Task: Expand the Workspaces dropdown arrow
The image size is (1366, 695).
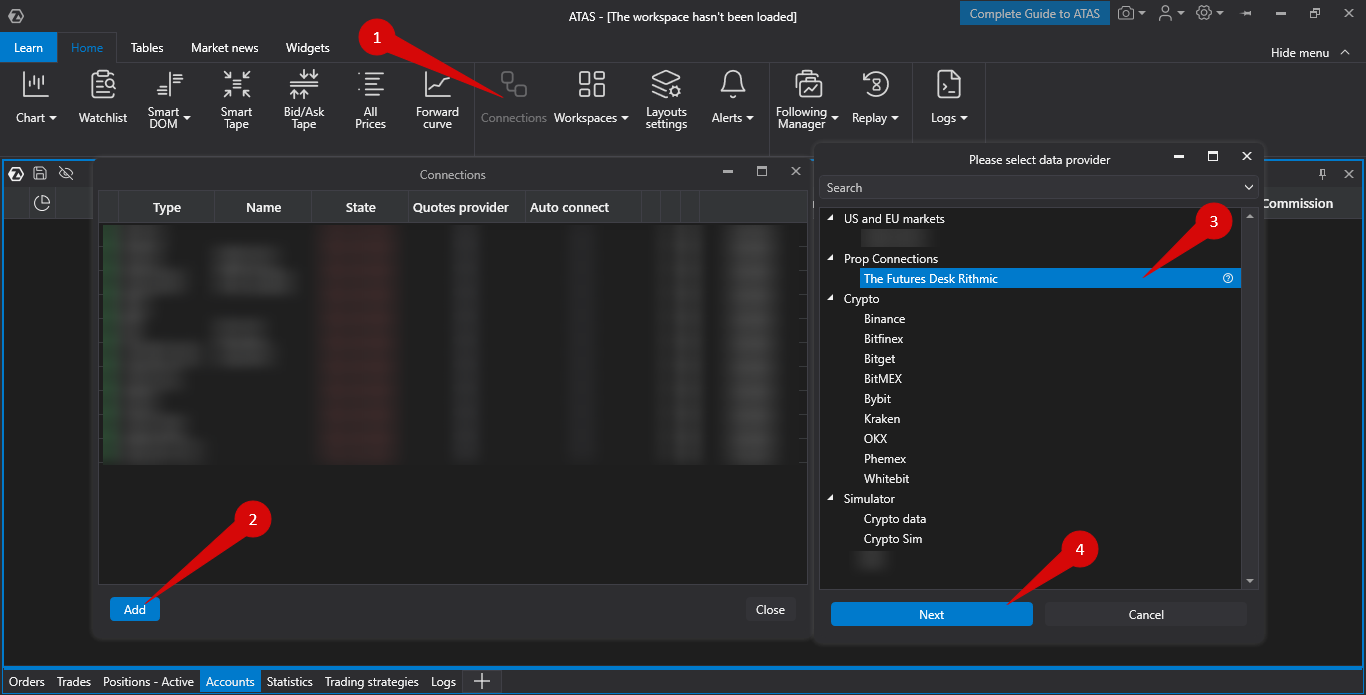Action: click(625, 118)
